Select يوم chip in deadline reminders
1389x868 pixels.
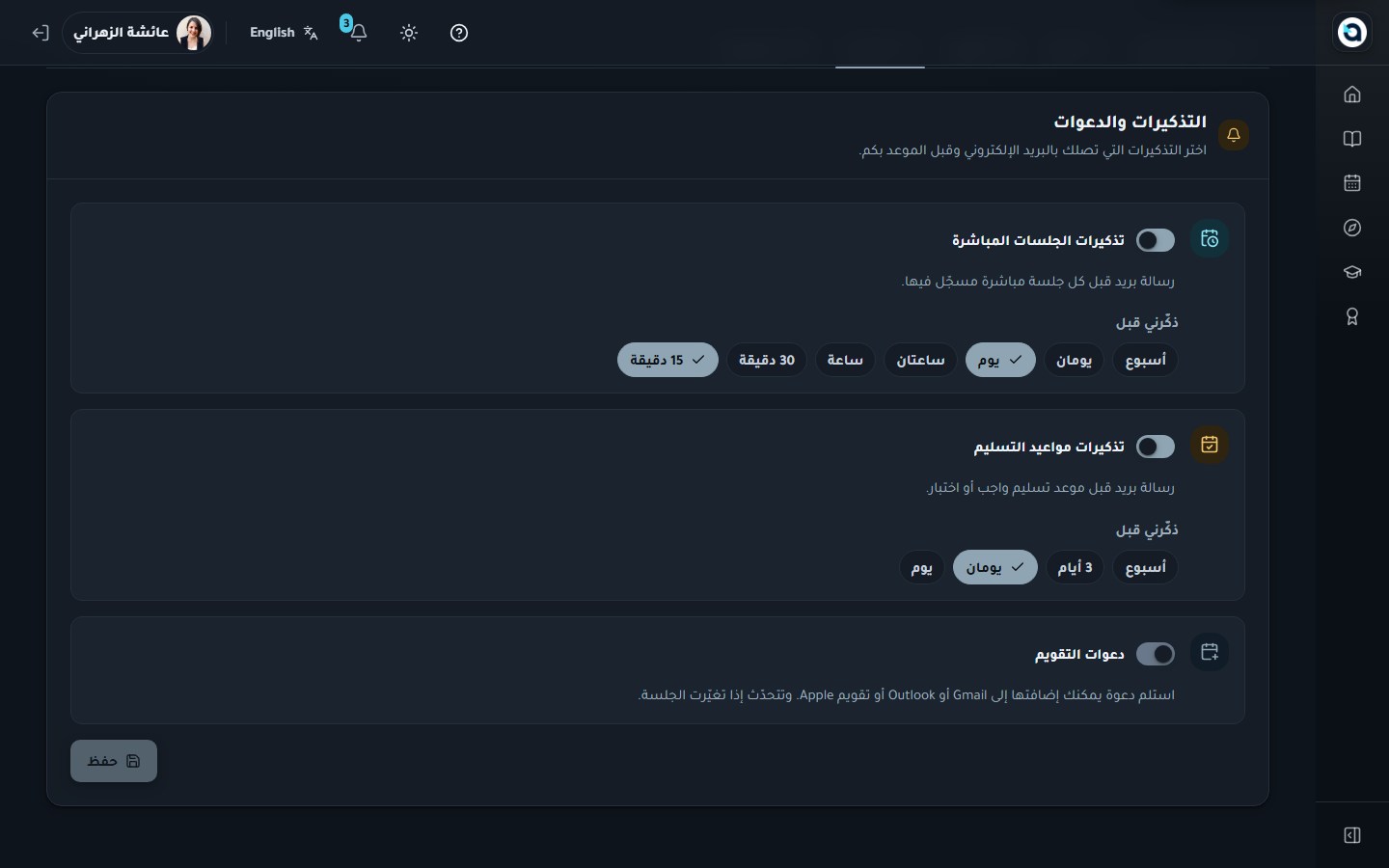click(x=922, y=567)
